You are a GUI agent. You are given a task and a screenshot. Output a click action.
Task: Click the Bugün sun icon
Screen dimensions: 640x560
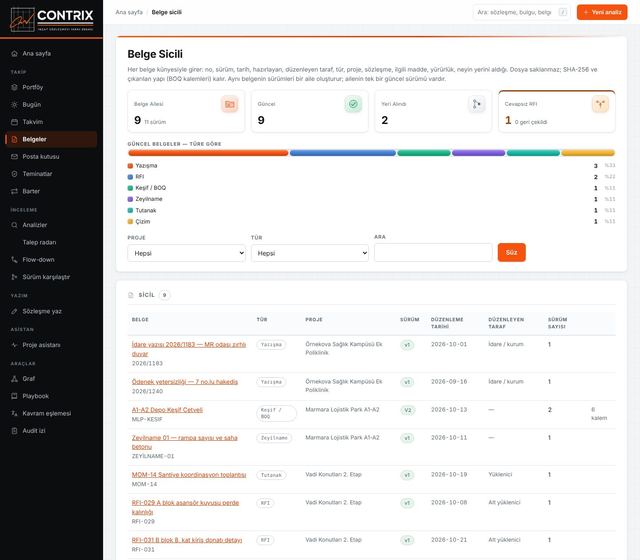14,104
